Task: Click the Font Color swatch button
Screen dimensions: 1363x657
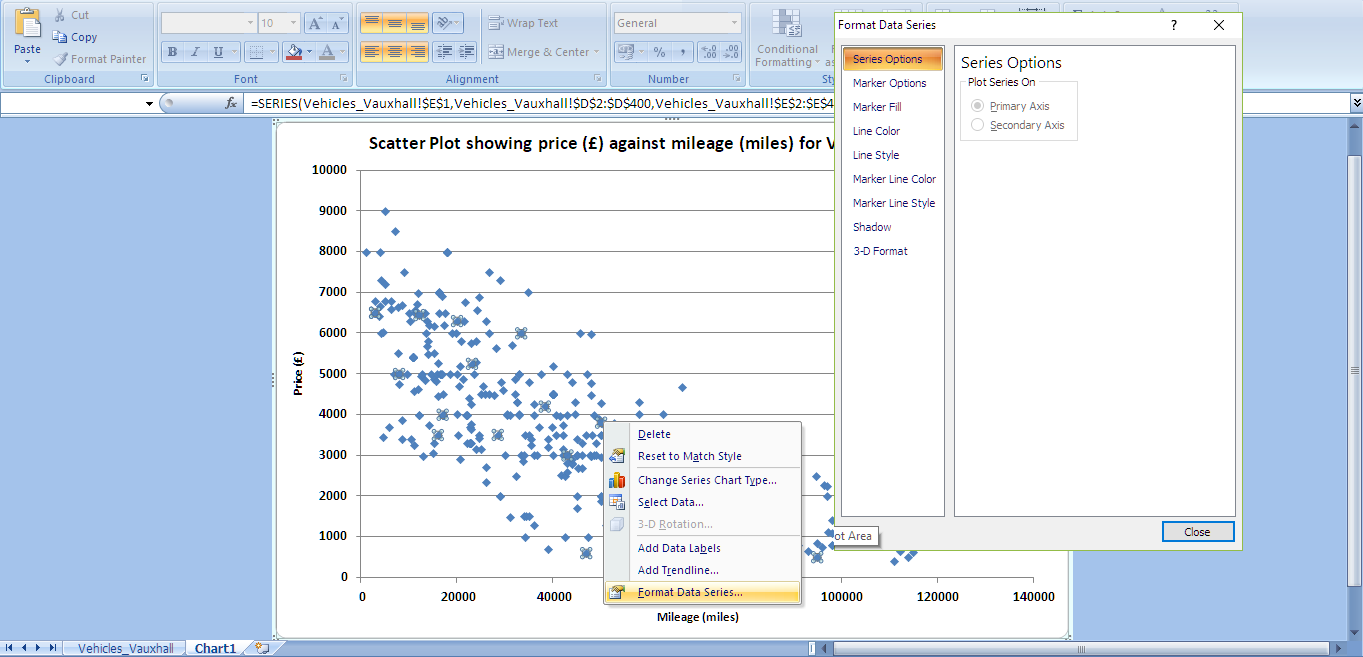Action: (327, 52)
